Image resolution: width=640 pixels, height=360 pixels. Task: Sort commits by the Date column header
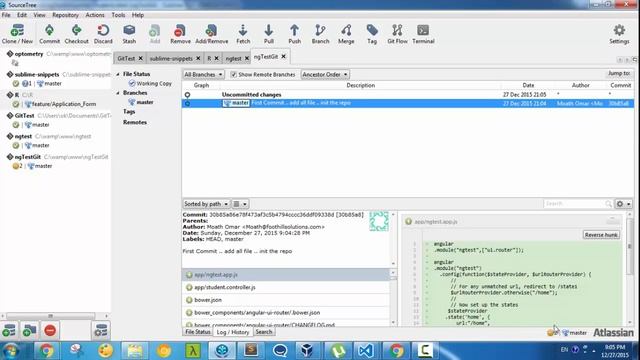(528, 85)
